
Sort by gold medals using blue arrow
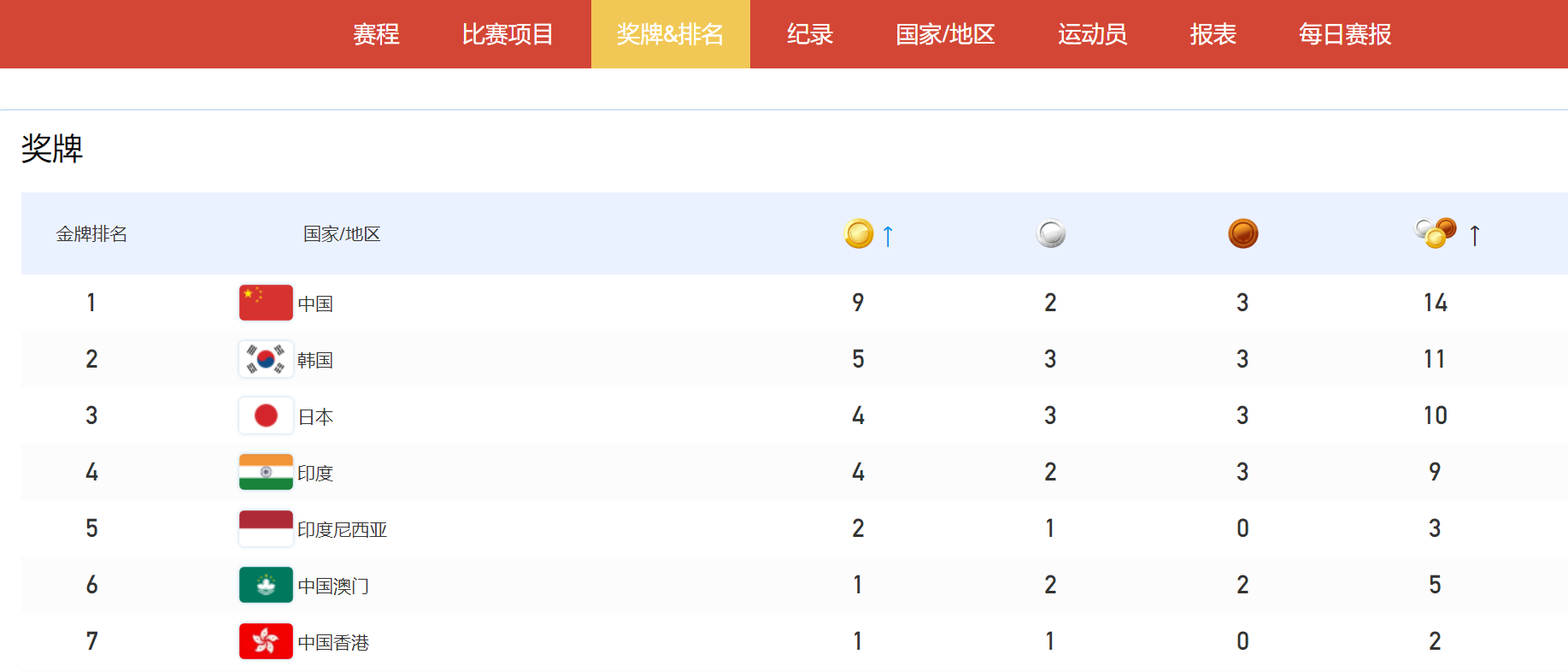(888, 235)
